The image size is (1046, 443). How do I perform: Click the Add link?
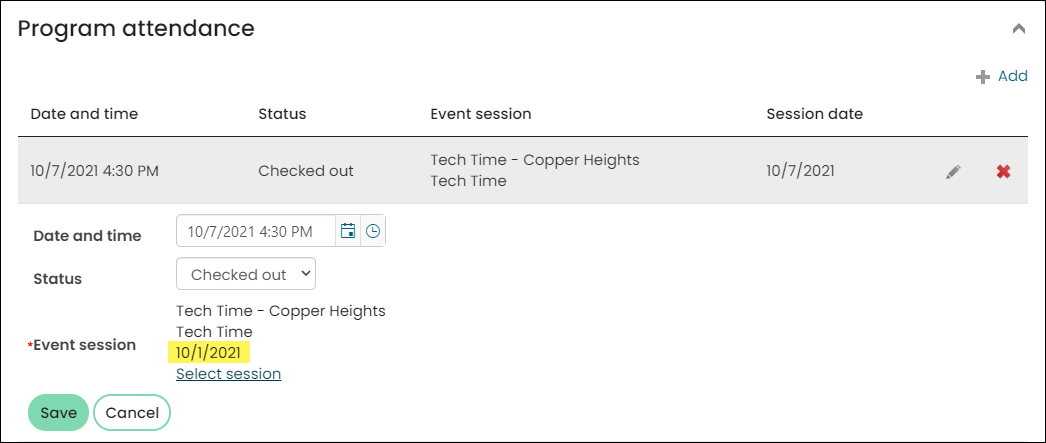(x=1013, y=76)
